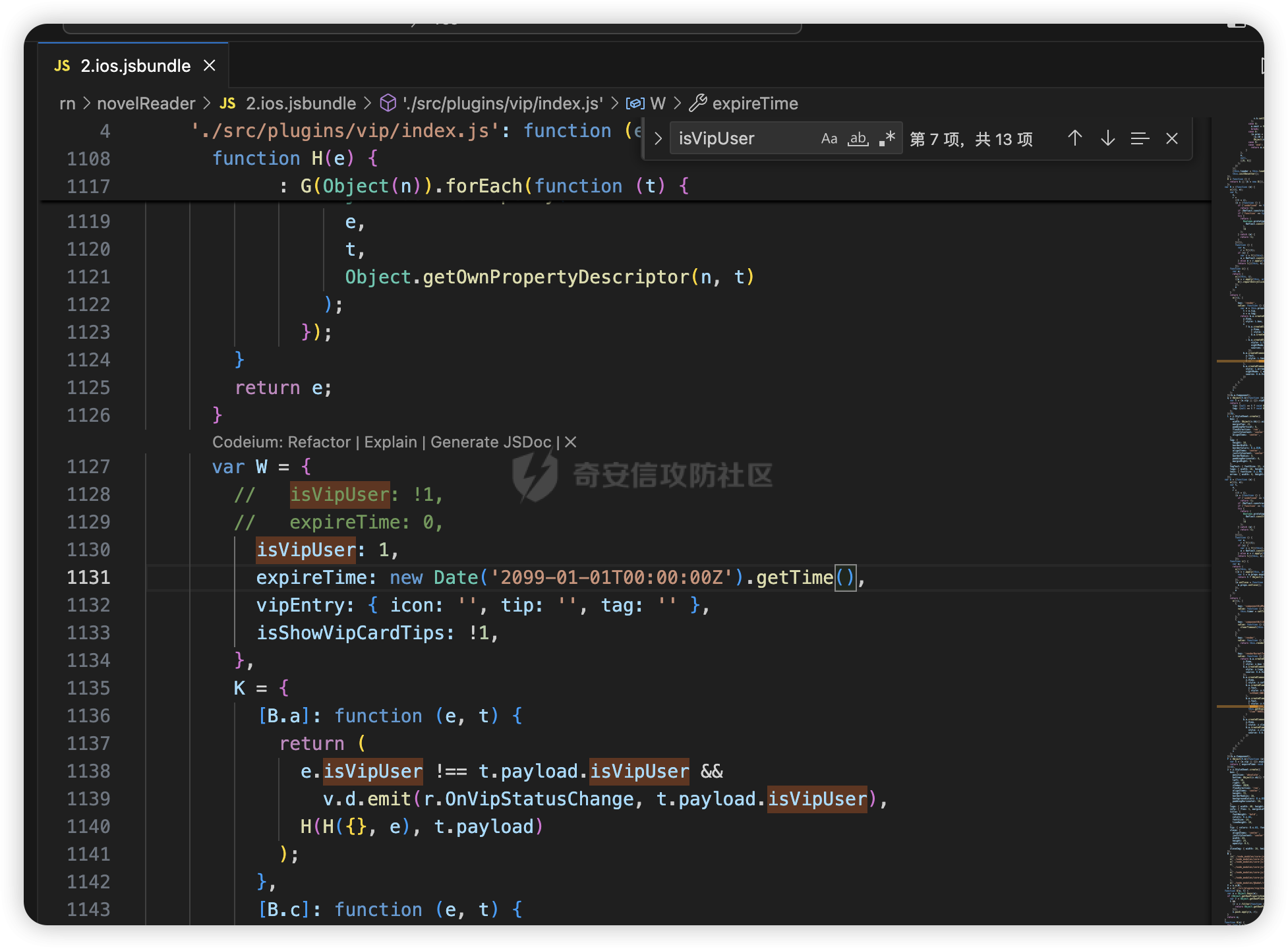Close the 2.ios.jsbundle tab
This screenshot has height=949, width=1288.
click(210, 66)
